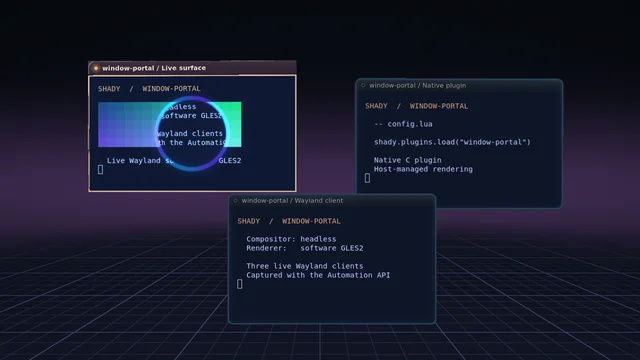The image size is (640, 360).
Task: Click the terminal cursor in Native plugin window
Action: click(367, 178)
